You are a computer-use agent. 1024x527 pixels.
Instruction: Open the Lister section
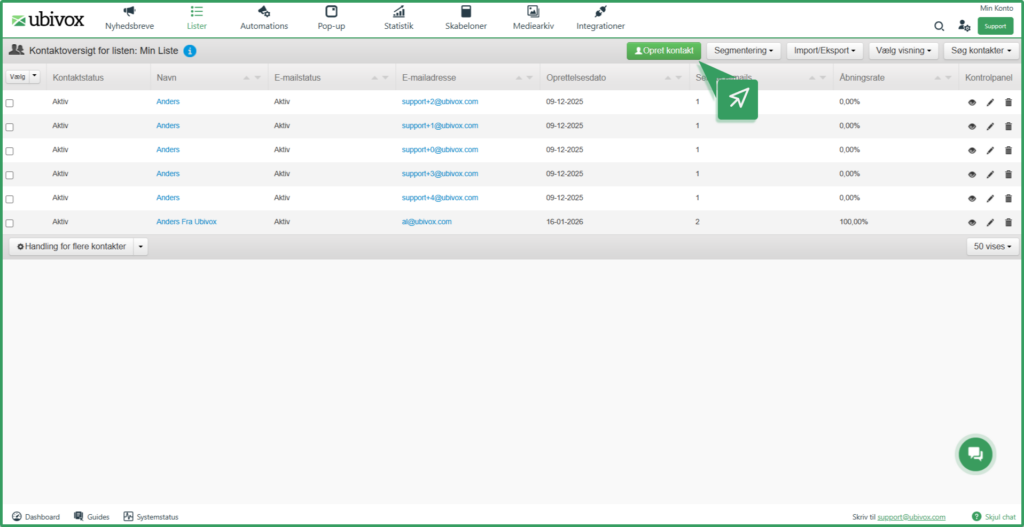(x=197, y=18)
